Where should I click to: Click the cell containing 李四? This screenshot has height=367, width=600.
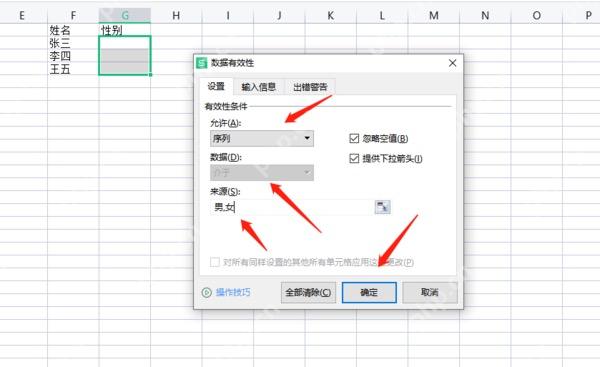(73, 55)
